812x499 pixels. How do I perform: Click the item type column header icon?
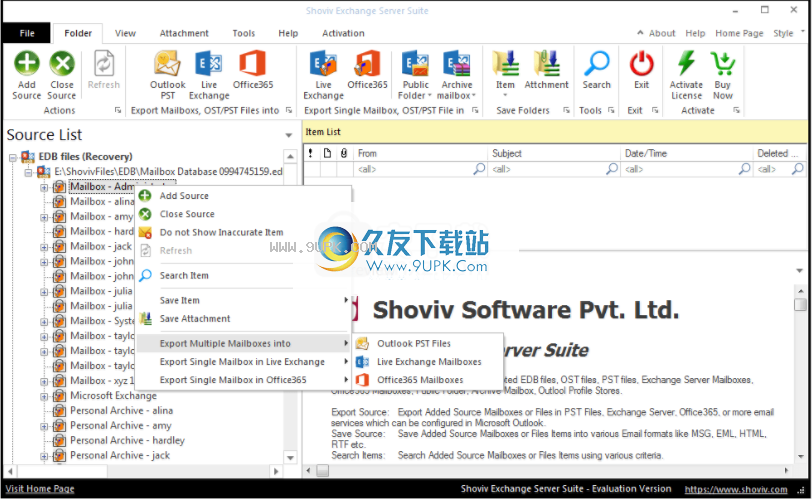pos(327,153)
